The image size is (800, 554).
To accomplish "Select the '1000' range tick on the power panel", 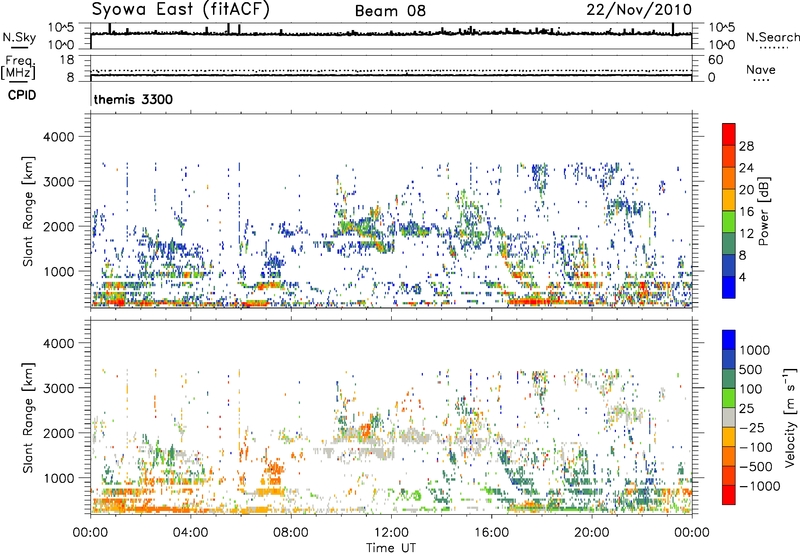I will pos(58,271).
